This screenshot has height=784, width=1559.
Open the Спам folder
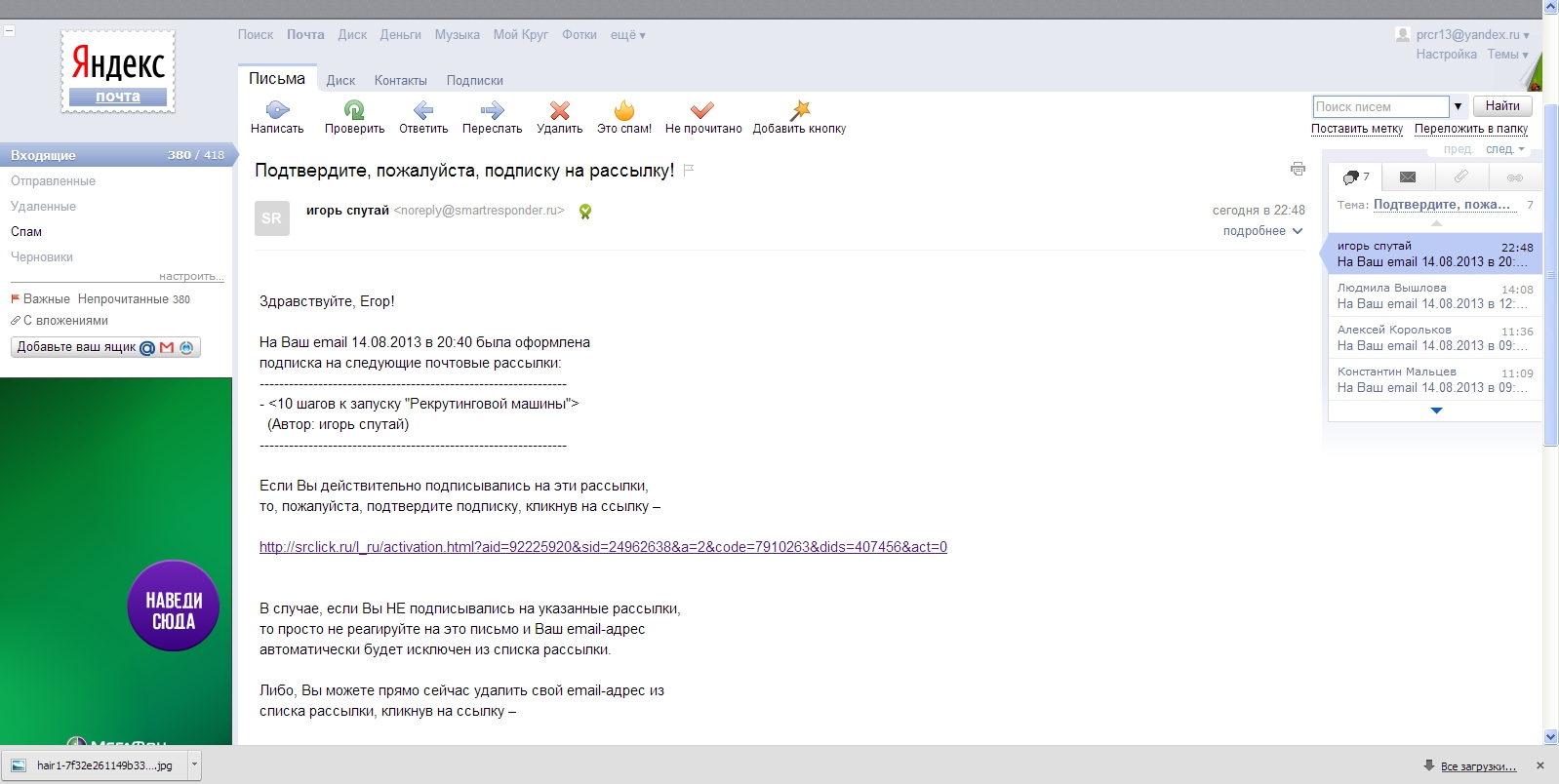(x=26, y=232)
